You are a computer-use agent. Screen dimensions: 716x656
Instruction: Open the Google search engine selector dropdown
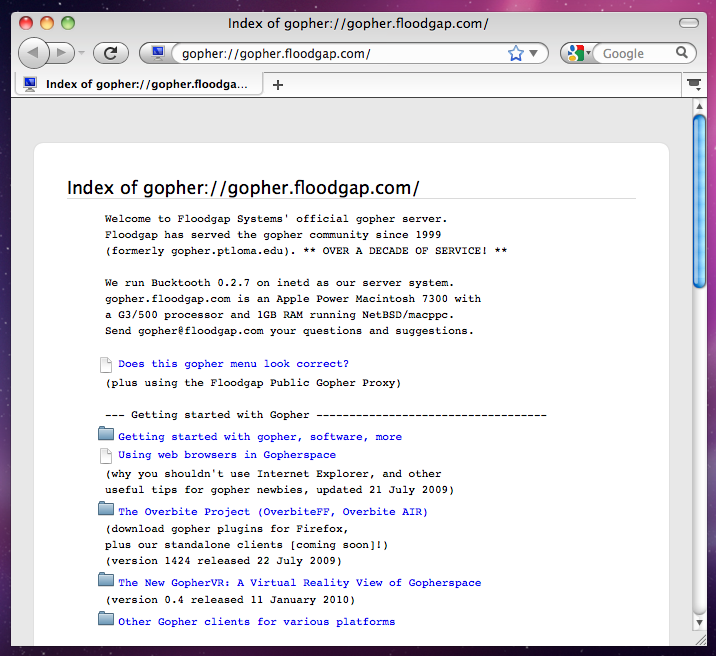pos(577,53)
